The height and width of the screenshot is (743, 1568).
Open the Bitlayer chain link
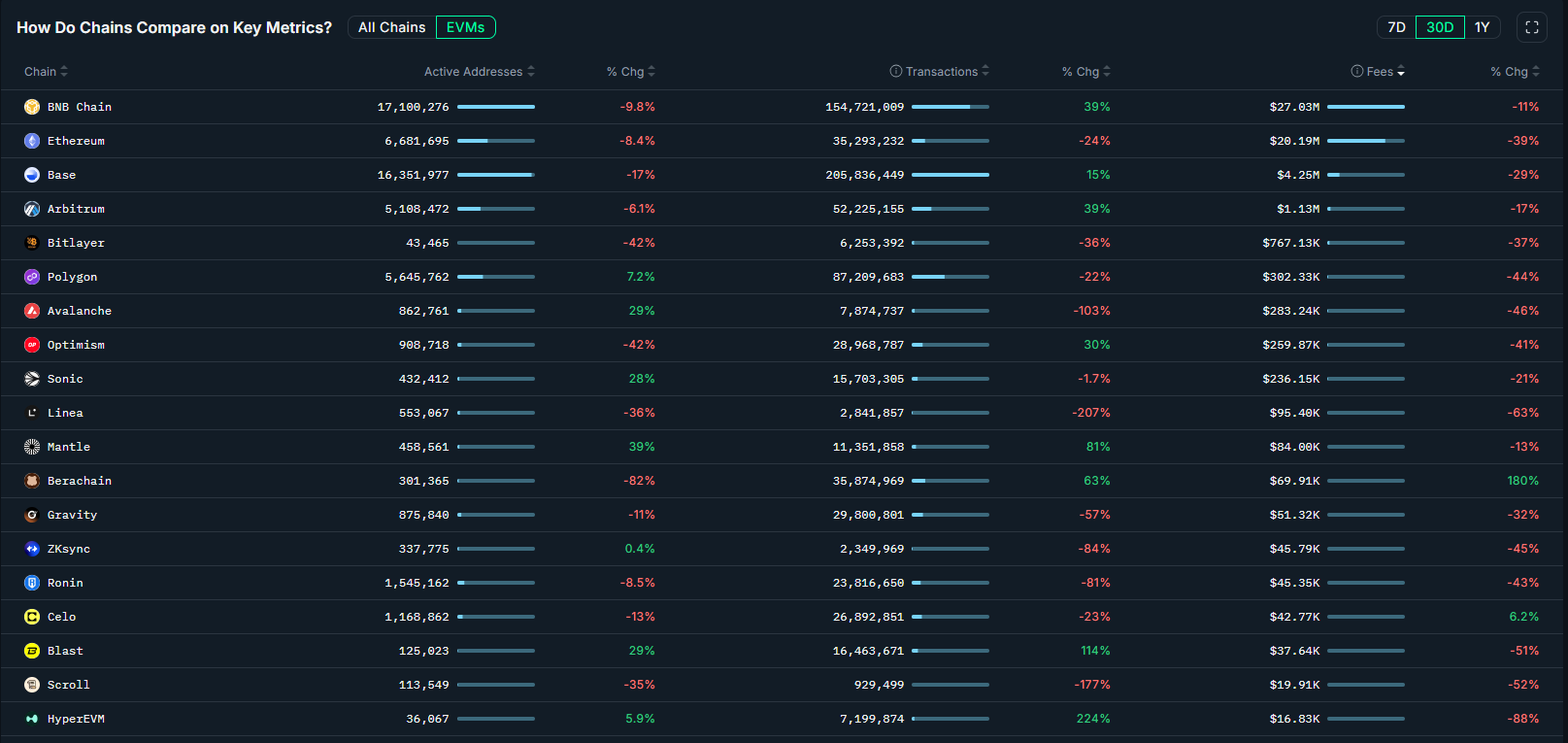(76, 243)
